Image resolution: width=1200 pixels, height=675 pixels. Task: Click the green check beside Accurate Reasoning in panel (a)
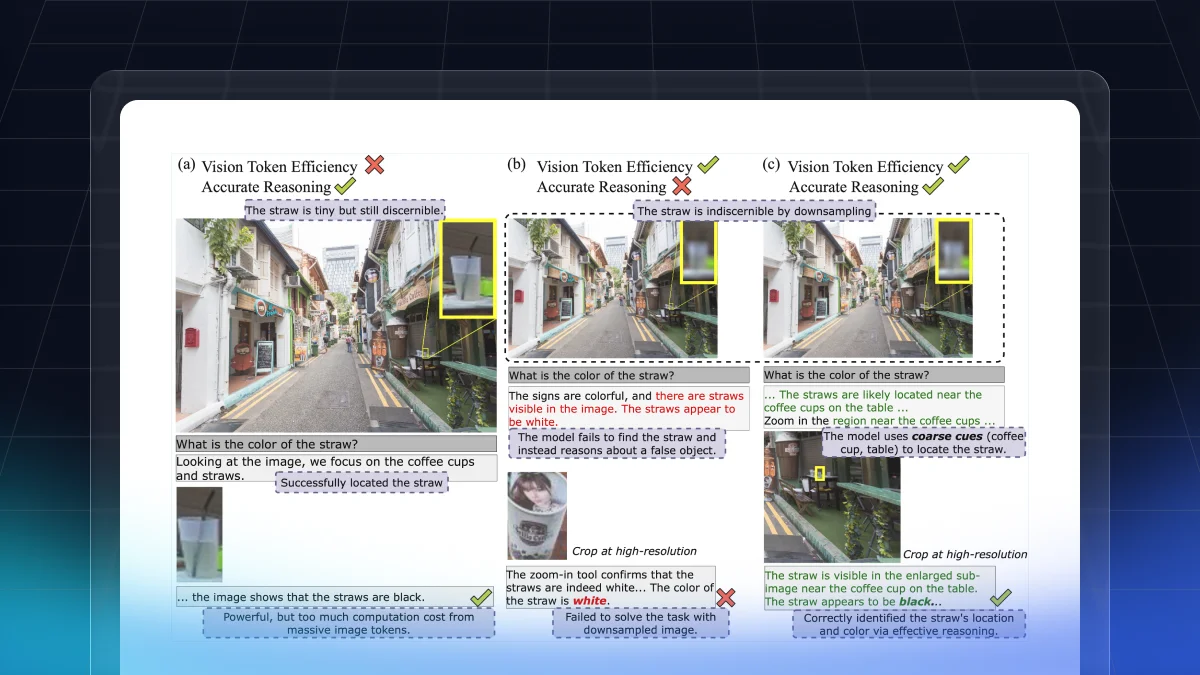(x=346, y=185)
